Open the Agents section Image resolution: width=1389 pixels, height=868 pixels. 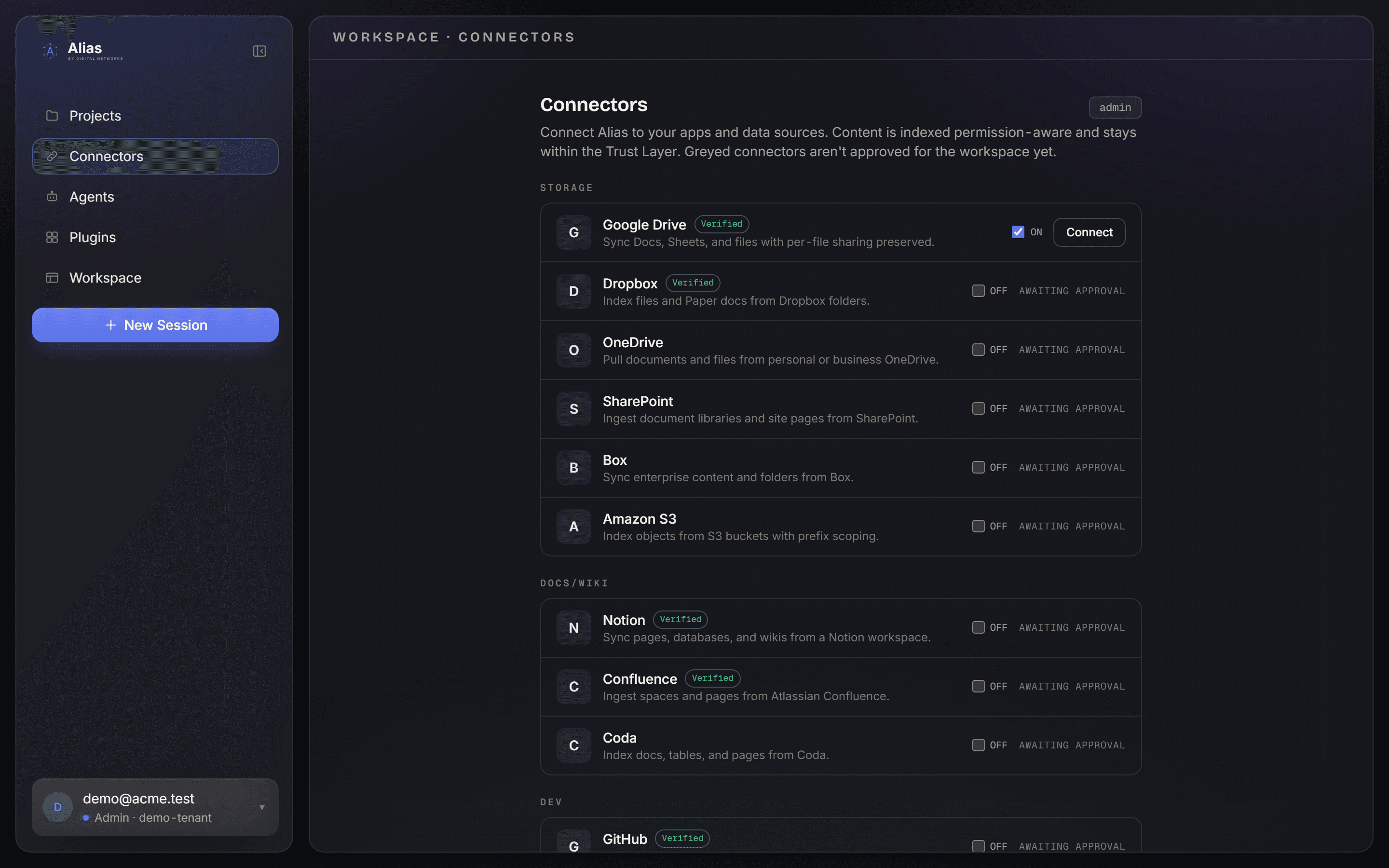(x=155, y=196)
